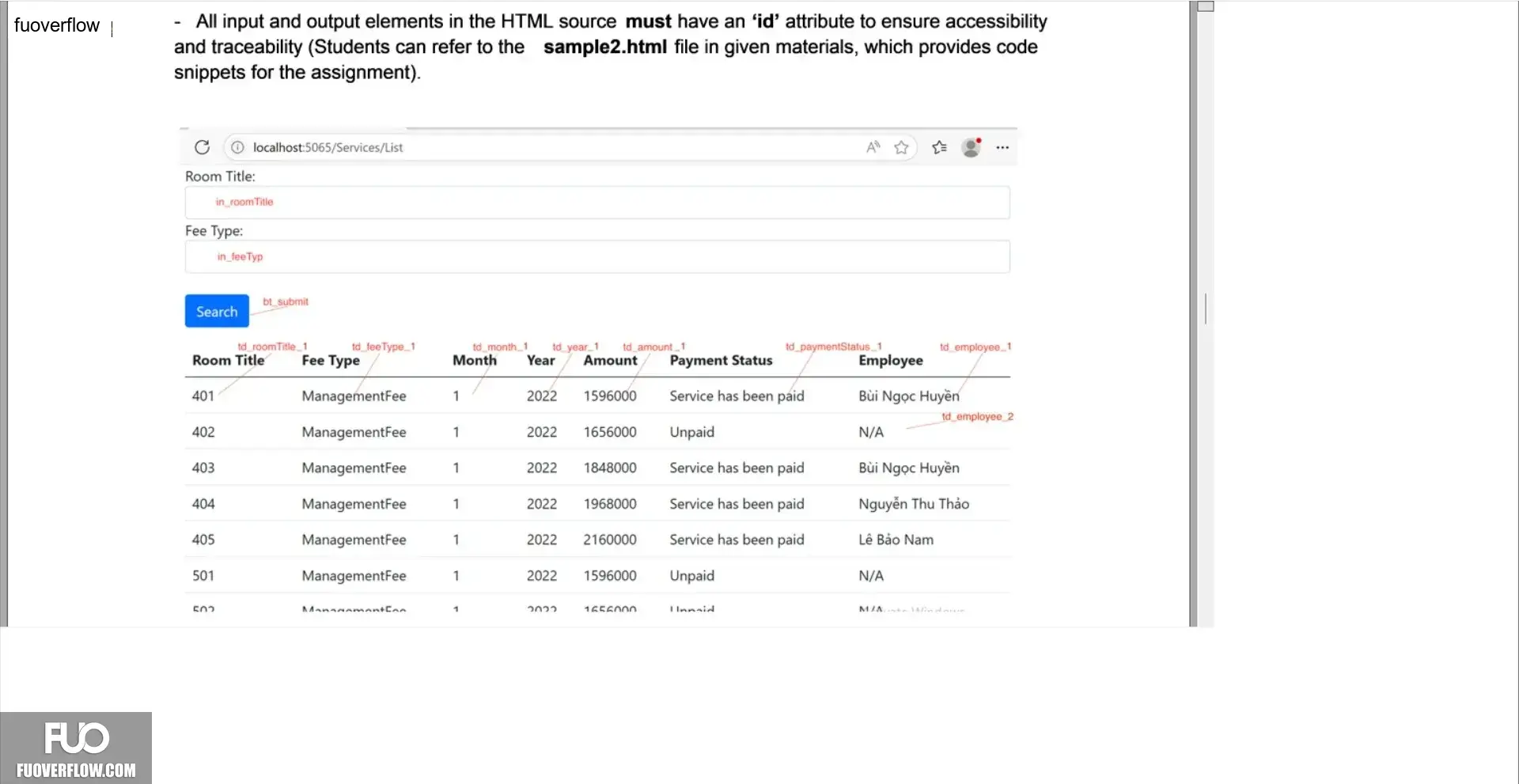Image resolution: width=1519 pixels, height=784 pixels.
Task: Click the site information icon in the address bar
Action: [237, 147]
